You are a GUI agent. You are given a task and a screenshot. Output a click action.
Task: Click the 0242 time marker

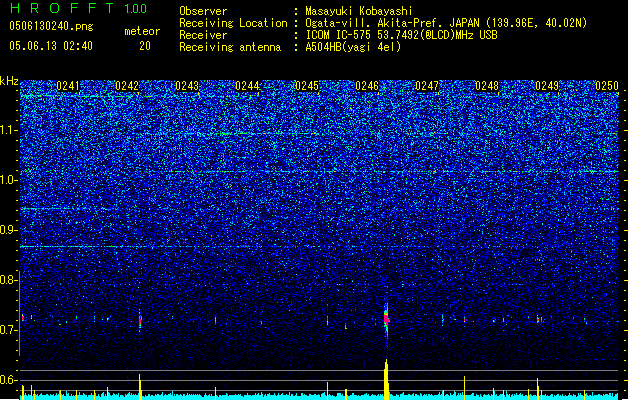[127, 86]
